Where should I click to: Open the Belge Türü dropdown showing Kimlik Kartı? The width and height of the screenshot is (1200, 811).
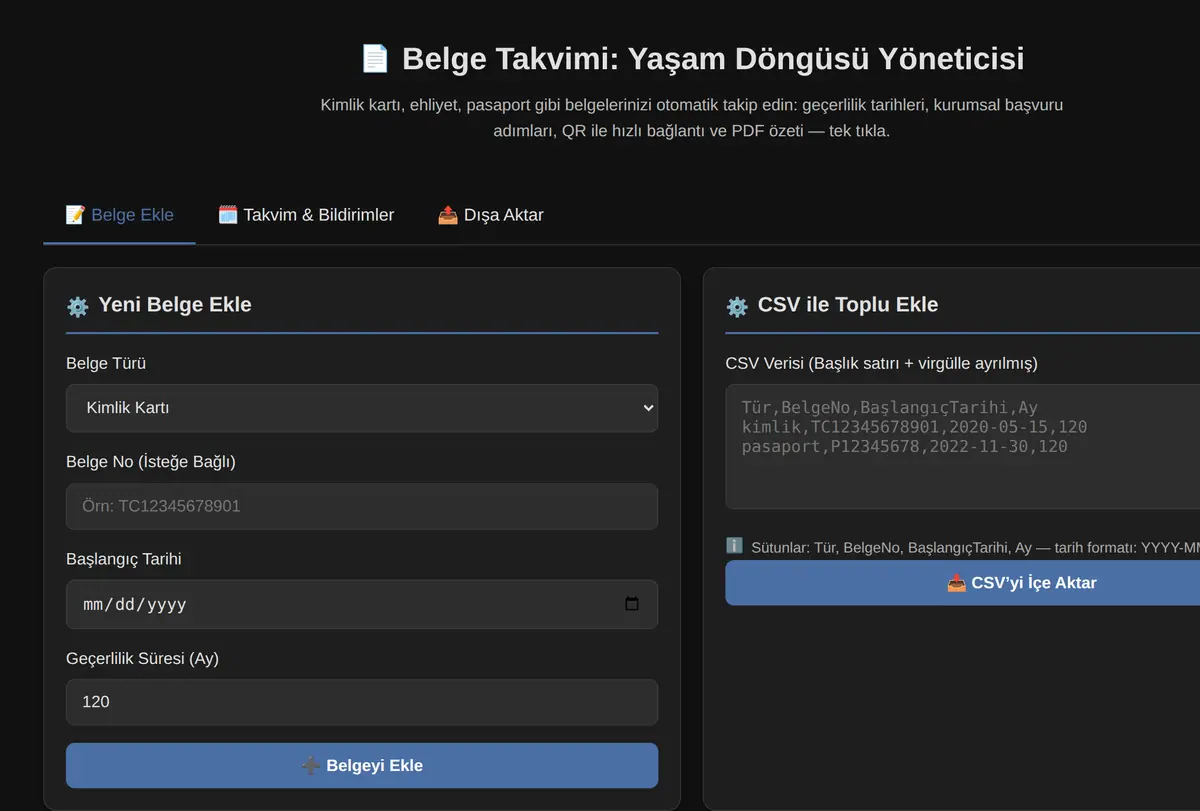tap(362, 408)
